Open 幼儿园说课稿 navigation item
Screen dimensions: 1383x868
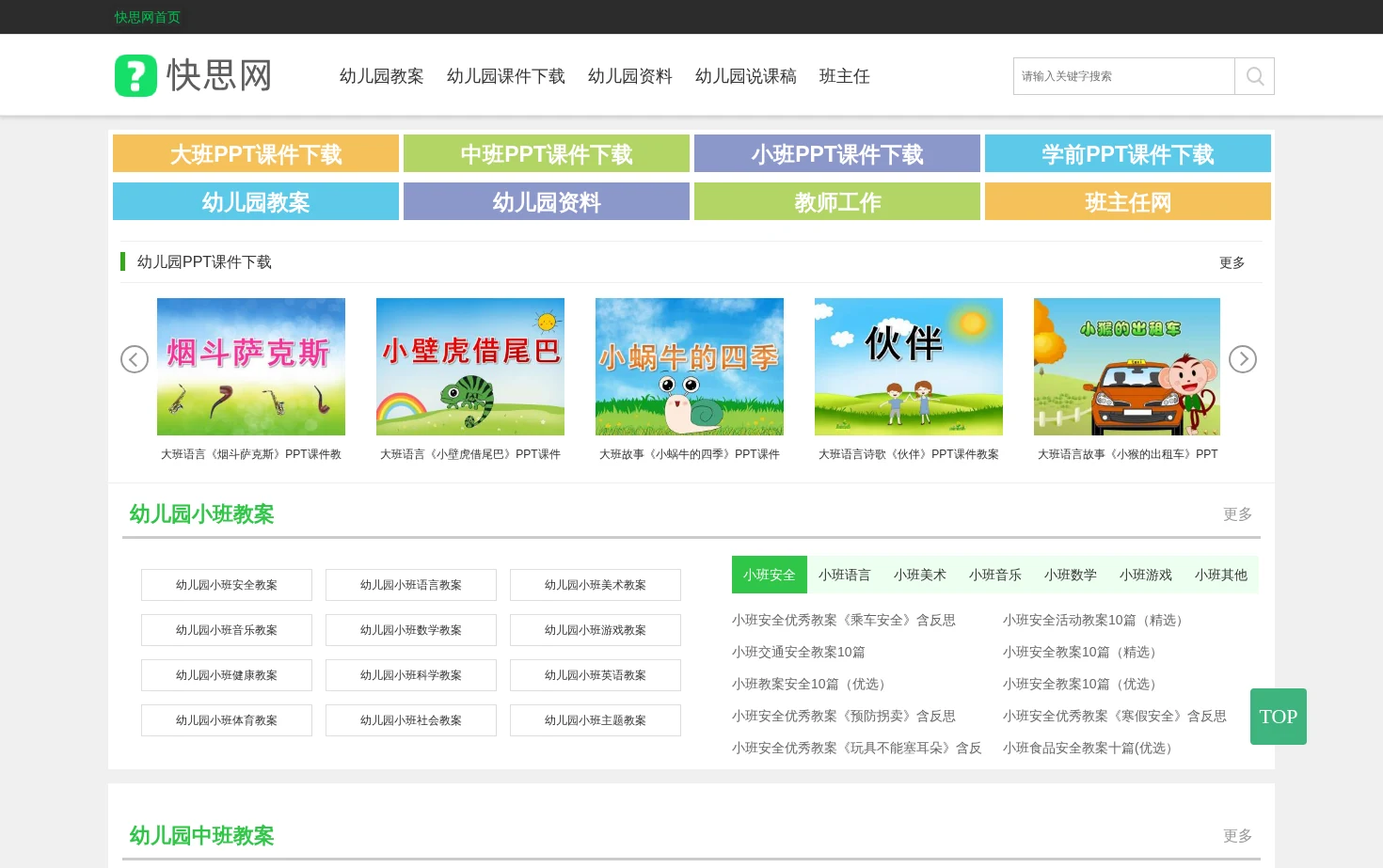point(746,76)
